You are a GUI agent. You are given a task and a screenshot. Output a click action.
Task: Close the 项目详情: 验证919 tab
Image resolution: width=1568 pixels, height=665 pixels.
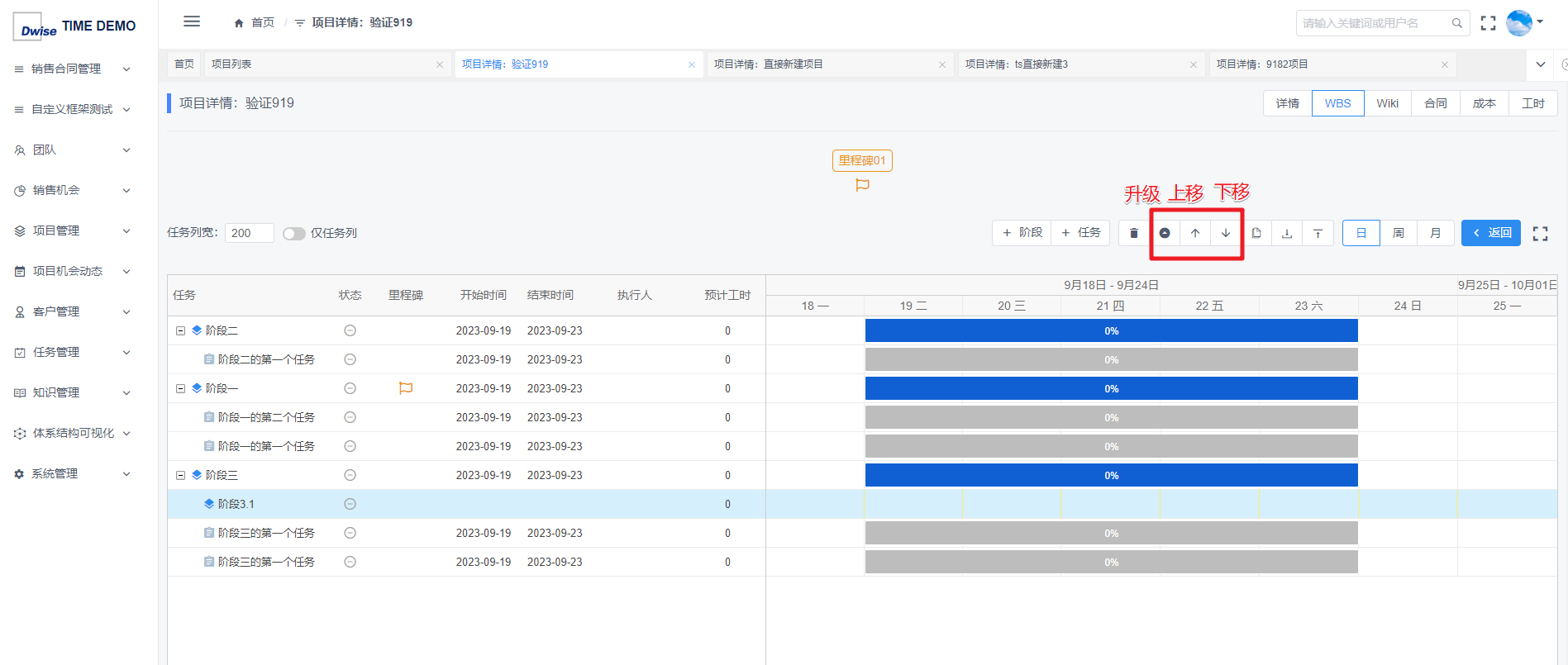tap(692, 64)
